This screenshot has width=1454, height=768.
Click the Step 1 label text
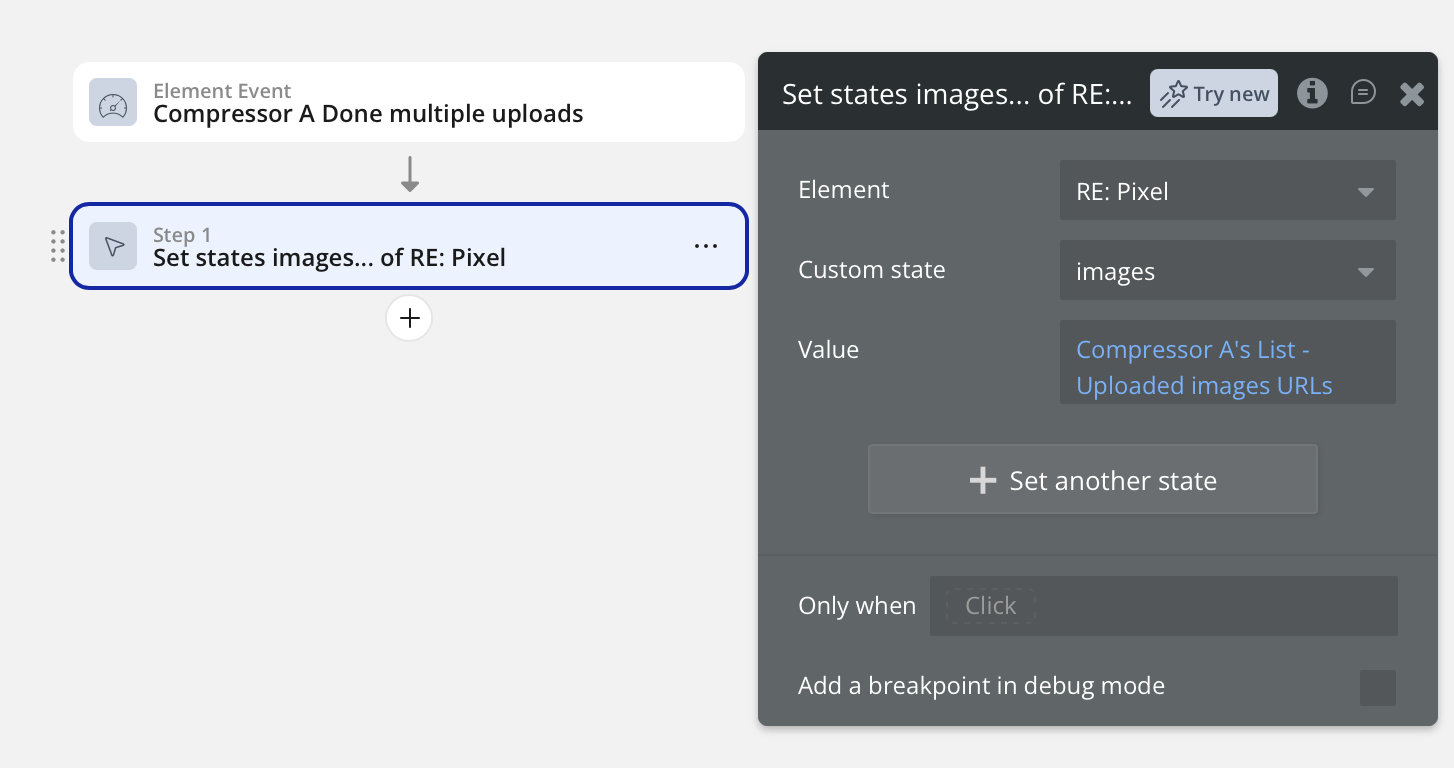click(x=182, y=235)
